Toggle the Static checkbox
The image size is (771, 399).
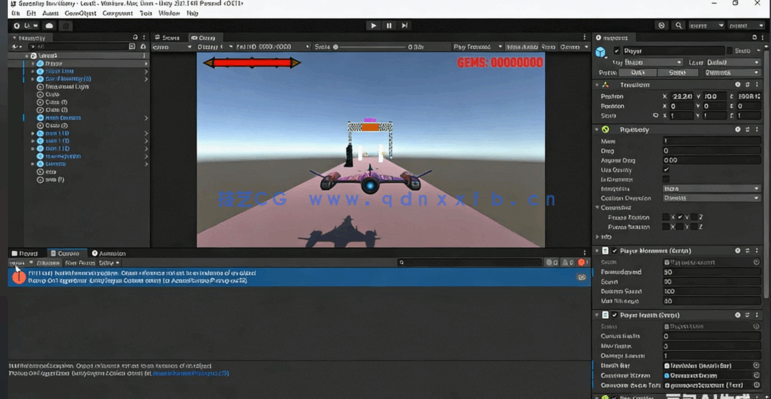(730, 51)
